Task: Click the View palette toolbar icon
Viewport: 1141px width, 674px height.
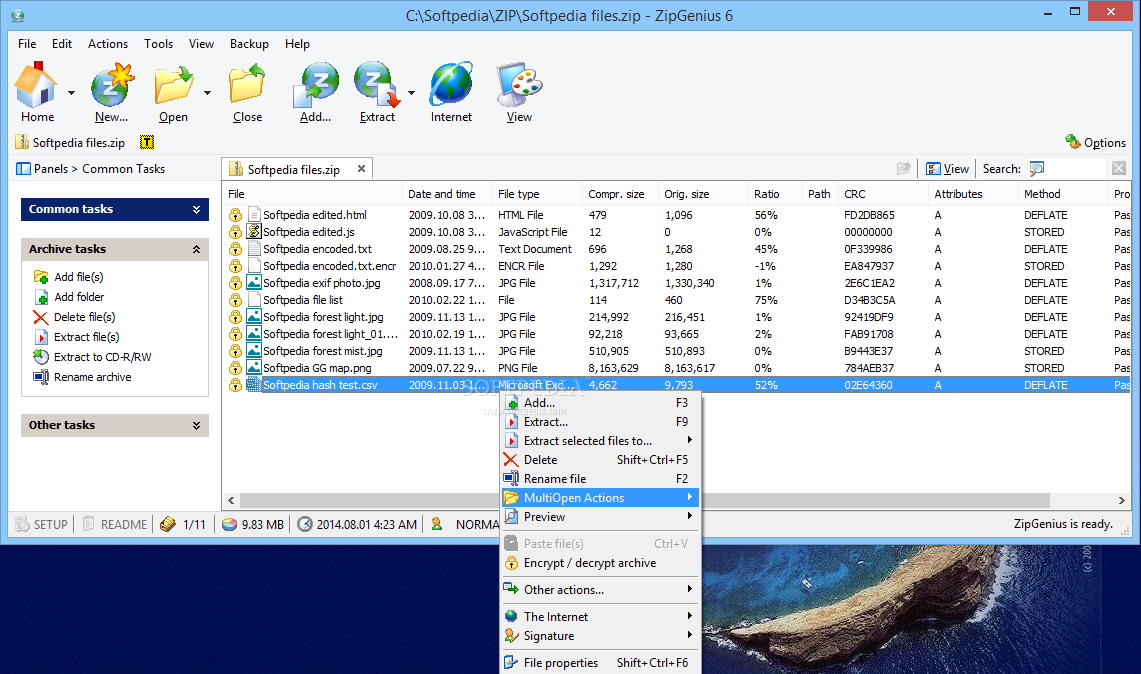Action: (x=519, y=85)
